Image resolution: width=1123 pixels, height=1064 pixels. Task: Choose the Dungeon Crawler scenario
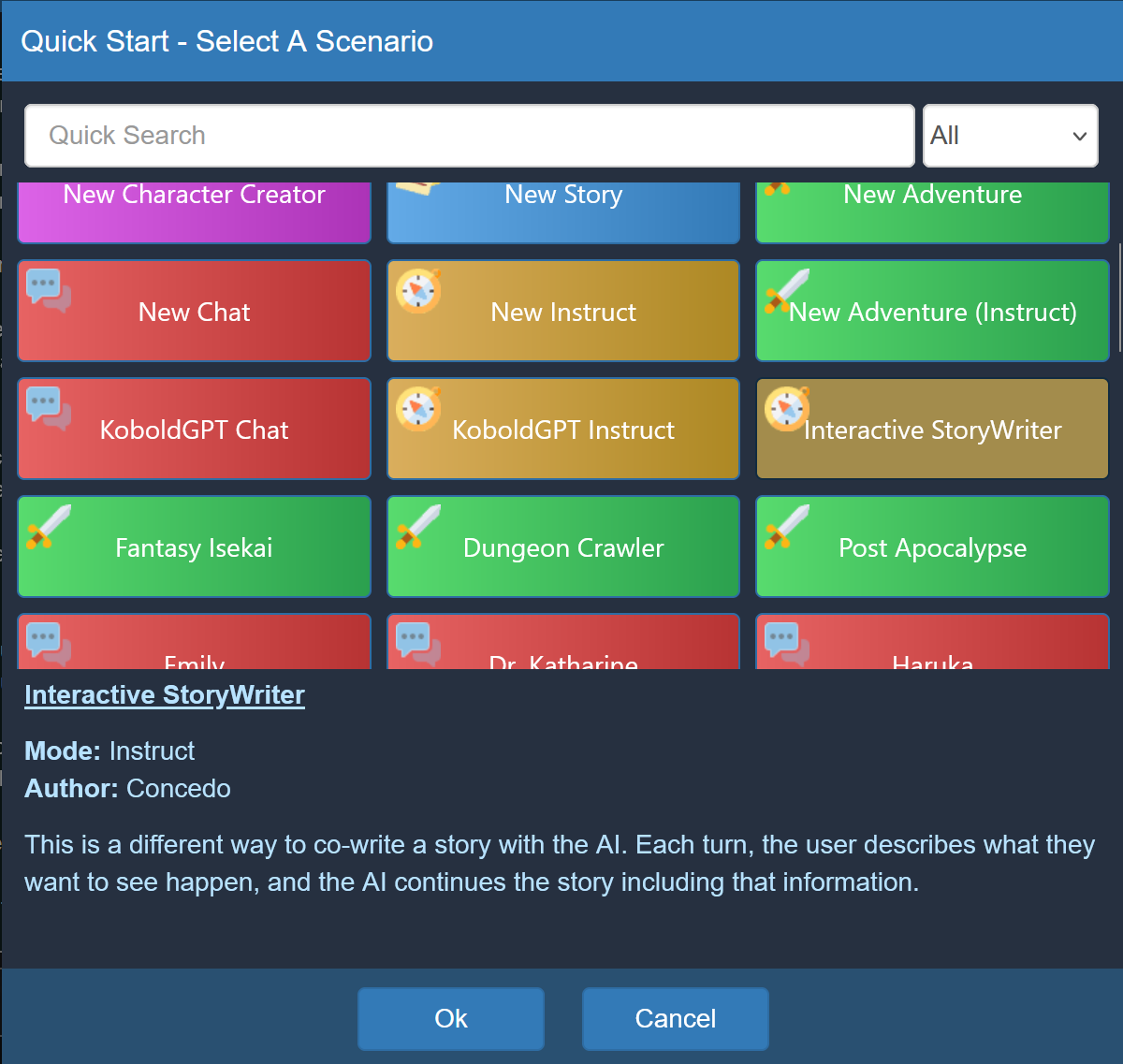click(x=563, y=547)
